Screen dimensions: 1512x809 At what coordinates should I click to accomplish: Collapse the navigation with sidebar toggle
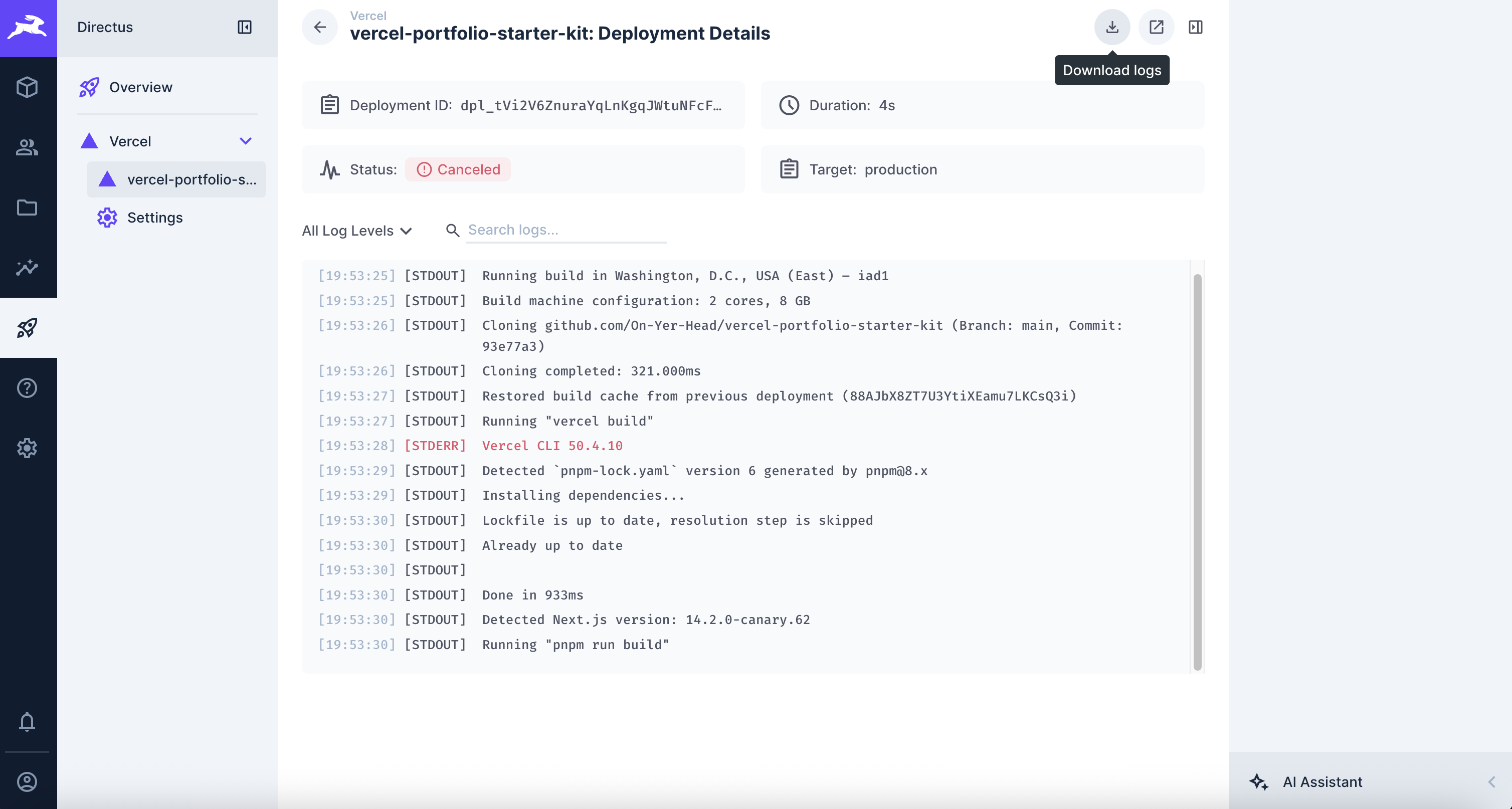tap(245, 27)
